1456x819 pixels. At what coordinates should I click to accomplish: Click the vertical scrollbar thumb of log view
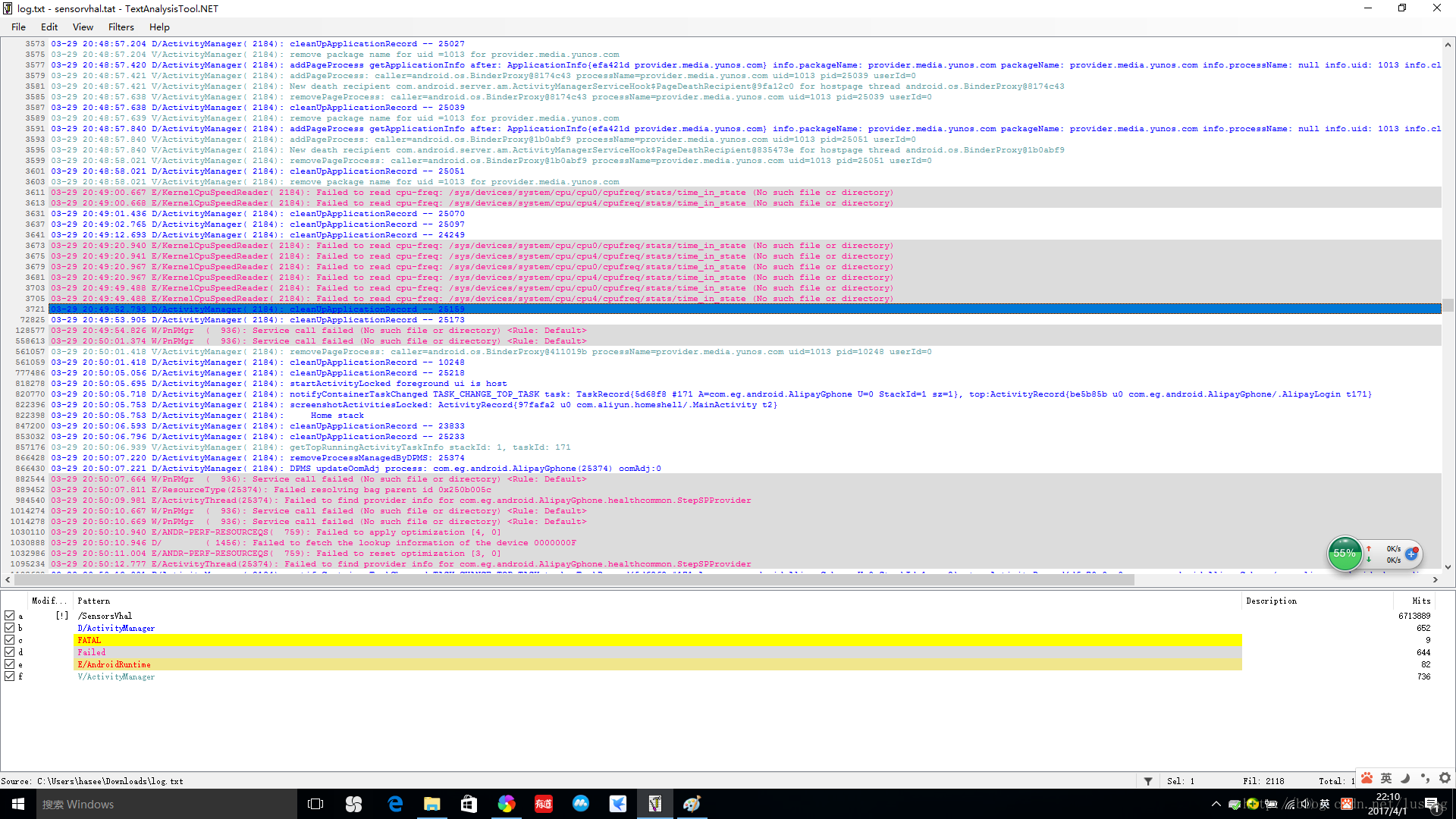(x=1448, y=305)
